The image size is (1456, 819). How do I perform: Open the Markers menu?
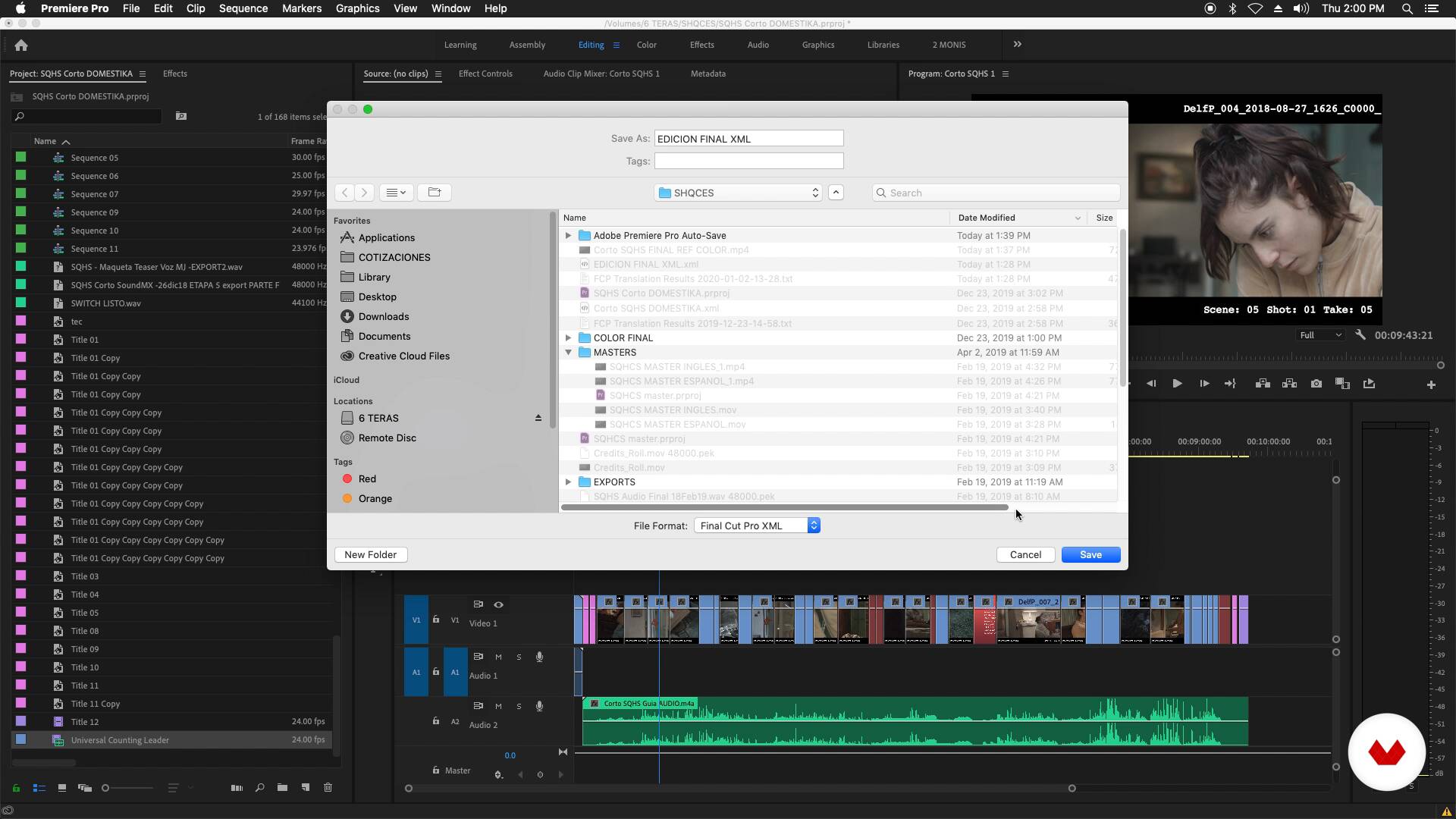click(x=301, y=8)
